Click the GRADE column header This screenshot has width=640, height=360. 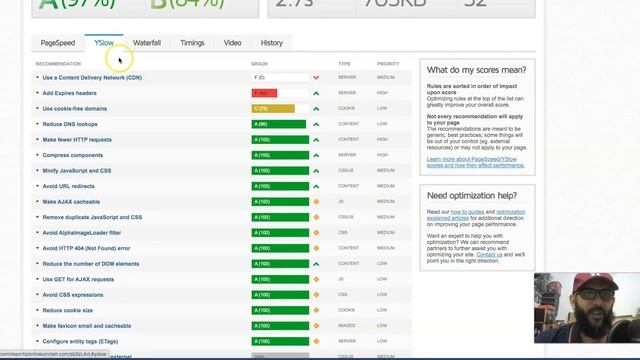click(x=259, y=64)
